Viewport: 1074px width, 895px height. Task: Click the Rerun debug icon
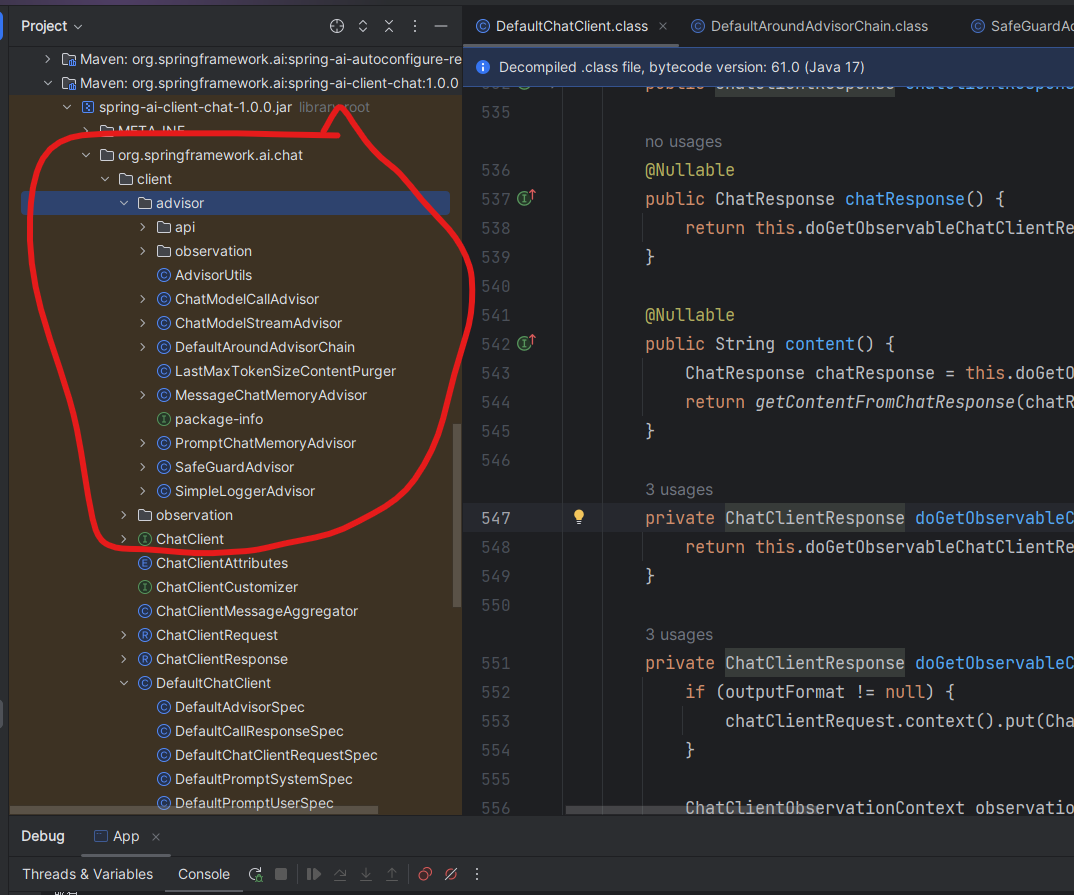(x=255, y=874)
